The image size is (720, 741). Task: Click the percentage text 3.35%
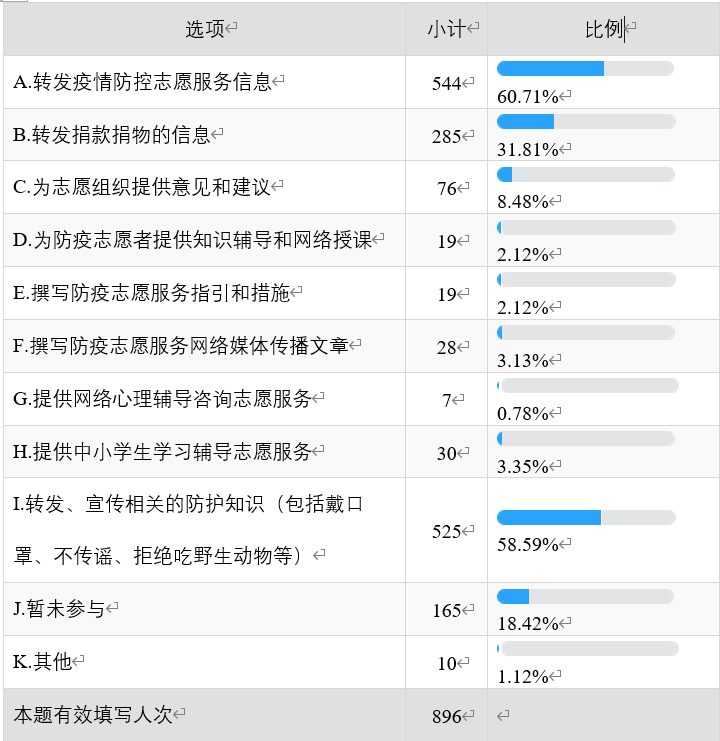click(x=523, y=466)
